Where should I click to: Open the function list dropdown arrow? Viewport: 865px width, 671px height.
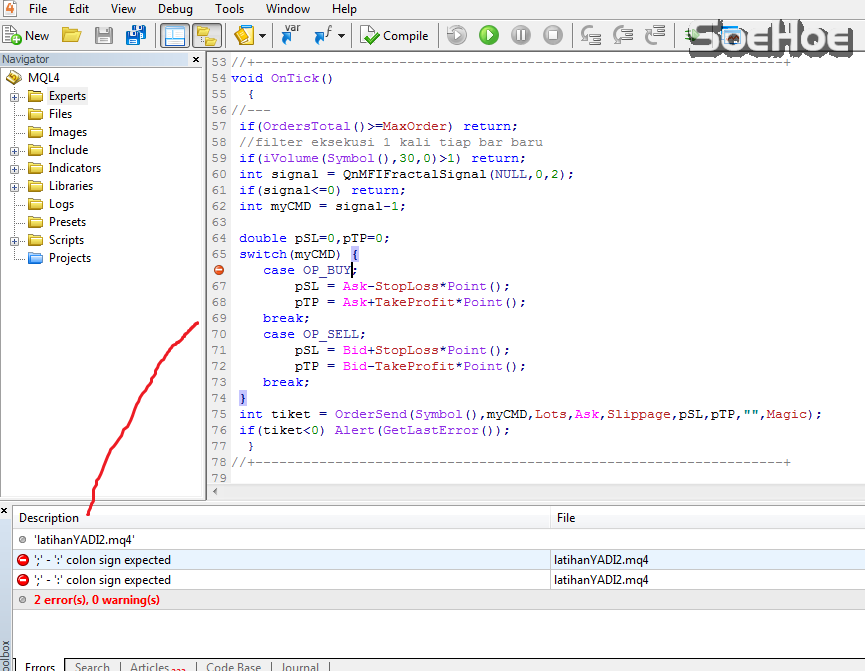[341, 36]
